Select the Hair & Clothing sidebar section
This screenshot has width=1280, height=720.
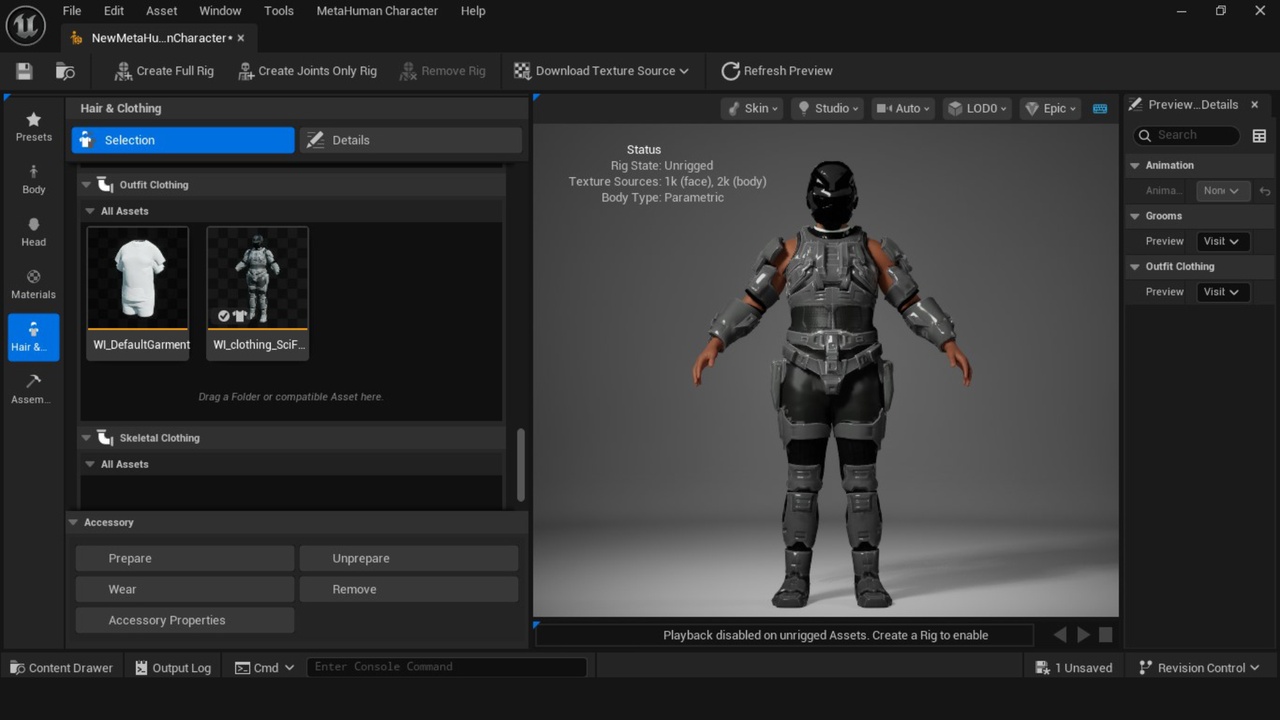tap(34, 337)
